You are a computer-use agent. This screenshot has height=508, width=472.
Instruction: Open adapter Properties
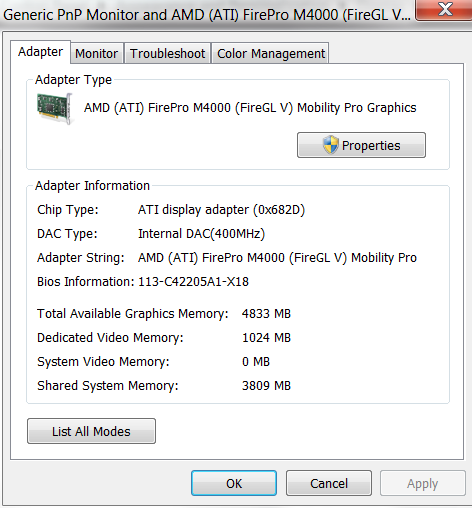point(361,145)
